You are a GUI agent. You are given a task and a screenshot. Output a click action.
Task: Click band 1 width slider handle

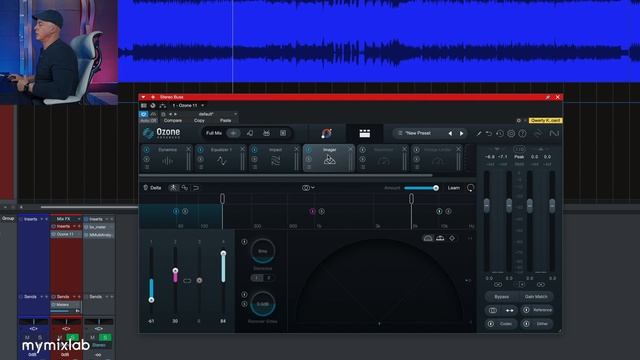pos(151,300)
